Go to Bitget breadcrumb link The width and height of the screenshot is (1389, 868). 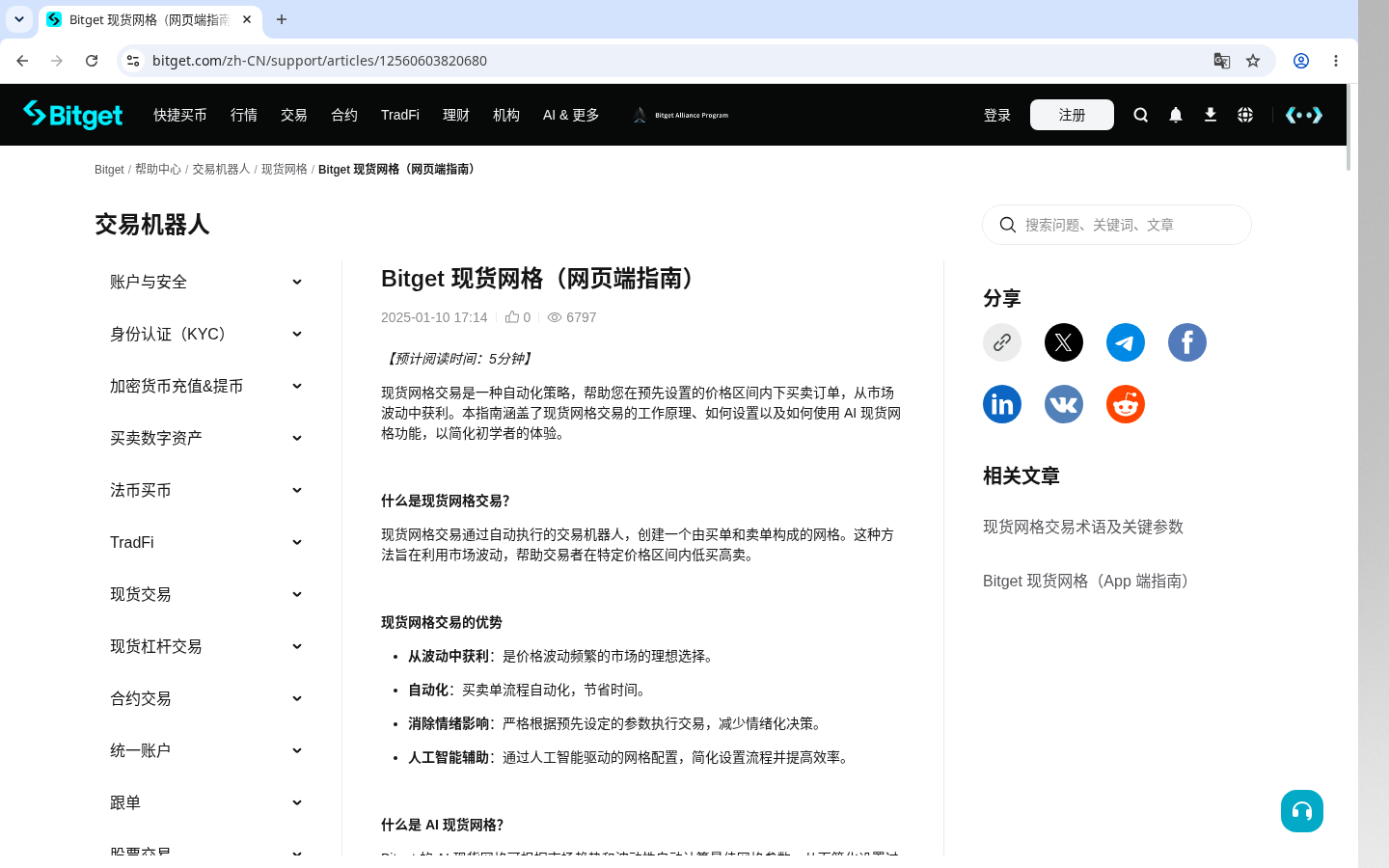click(109, 169)
